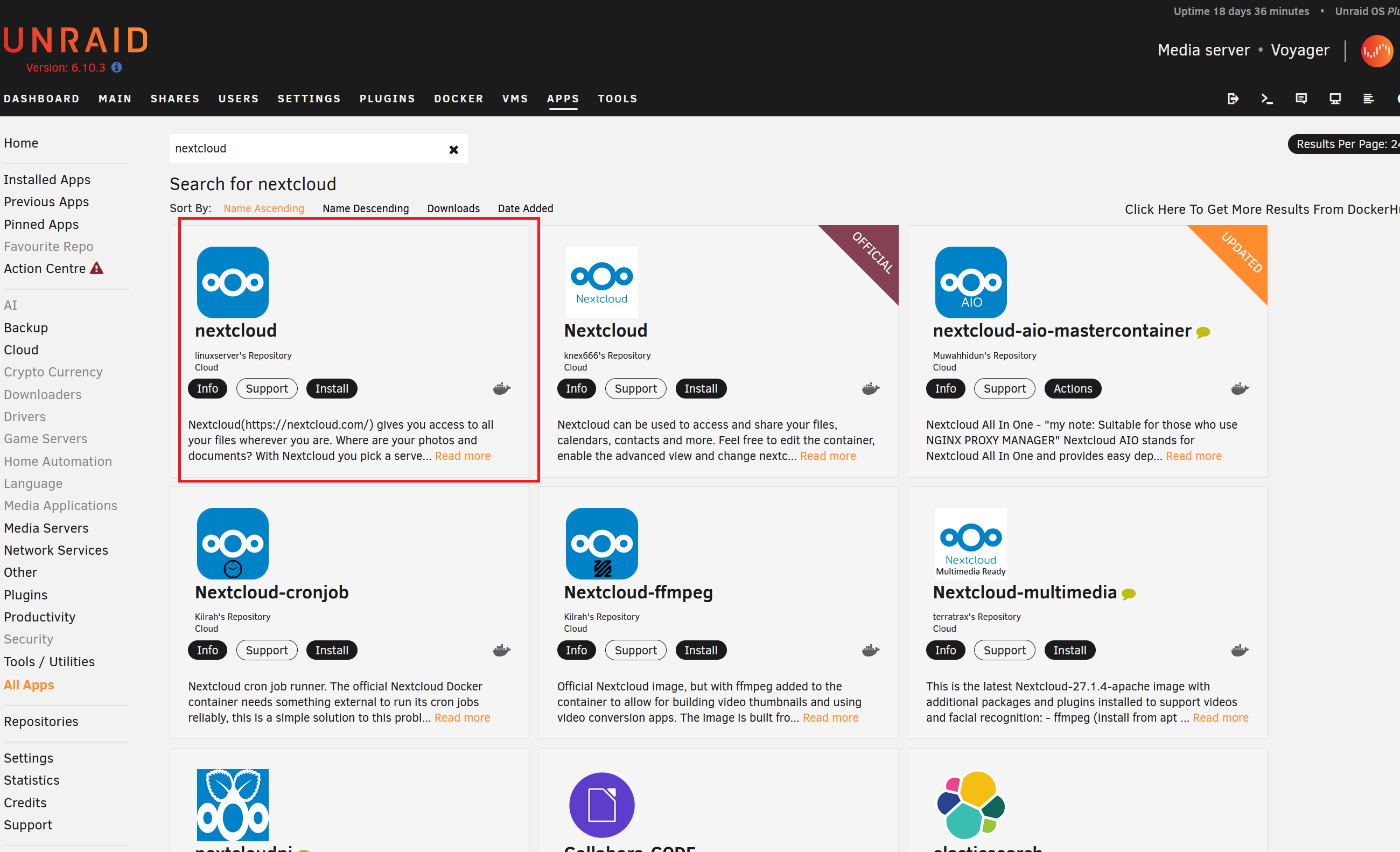Image resolution: width=1400 pixels, height=852 pixels.
Task: Click the nextcloud-aio-mastercontainer app icon
Action: pos(970,282)
